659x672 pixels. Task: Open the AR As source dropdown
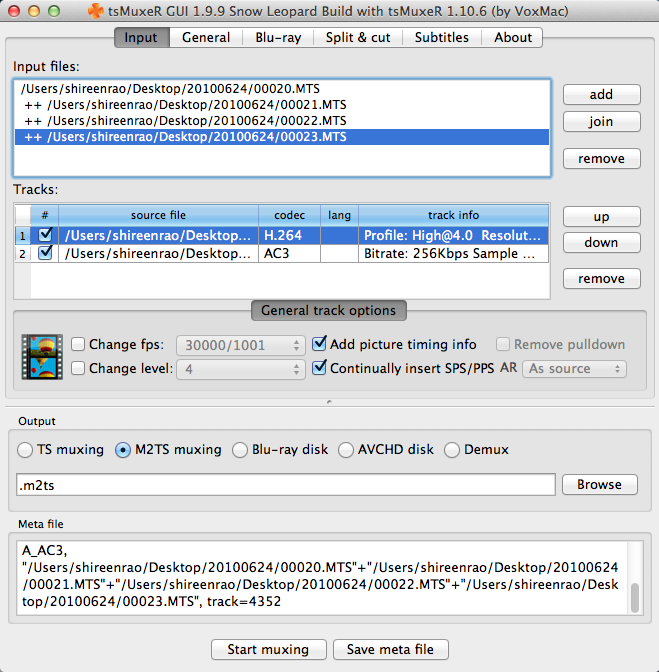[574, 369]
